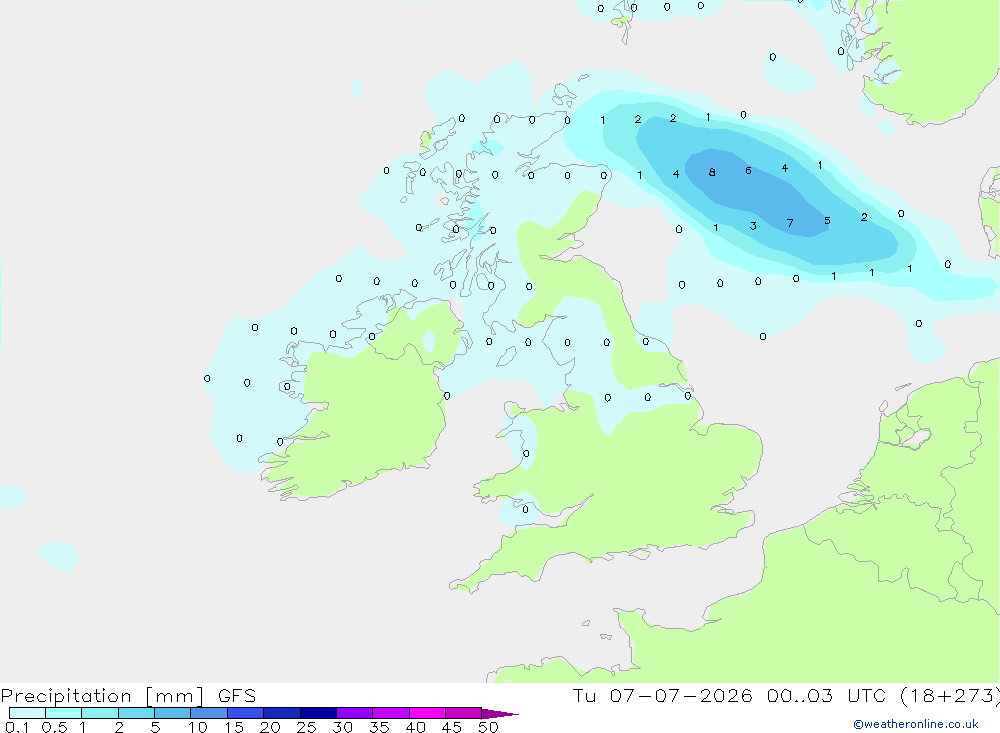
Task: Click the legend tick label '0.1'
Action: (17, 727)
